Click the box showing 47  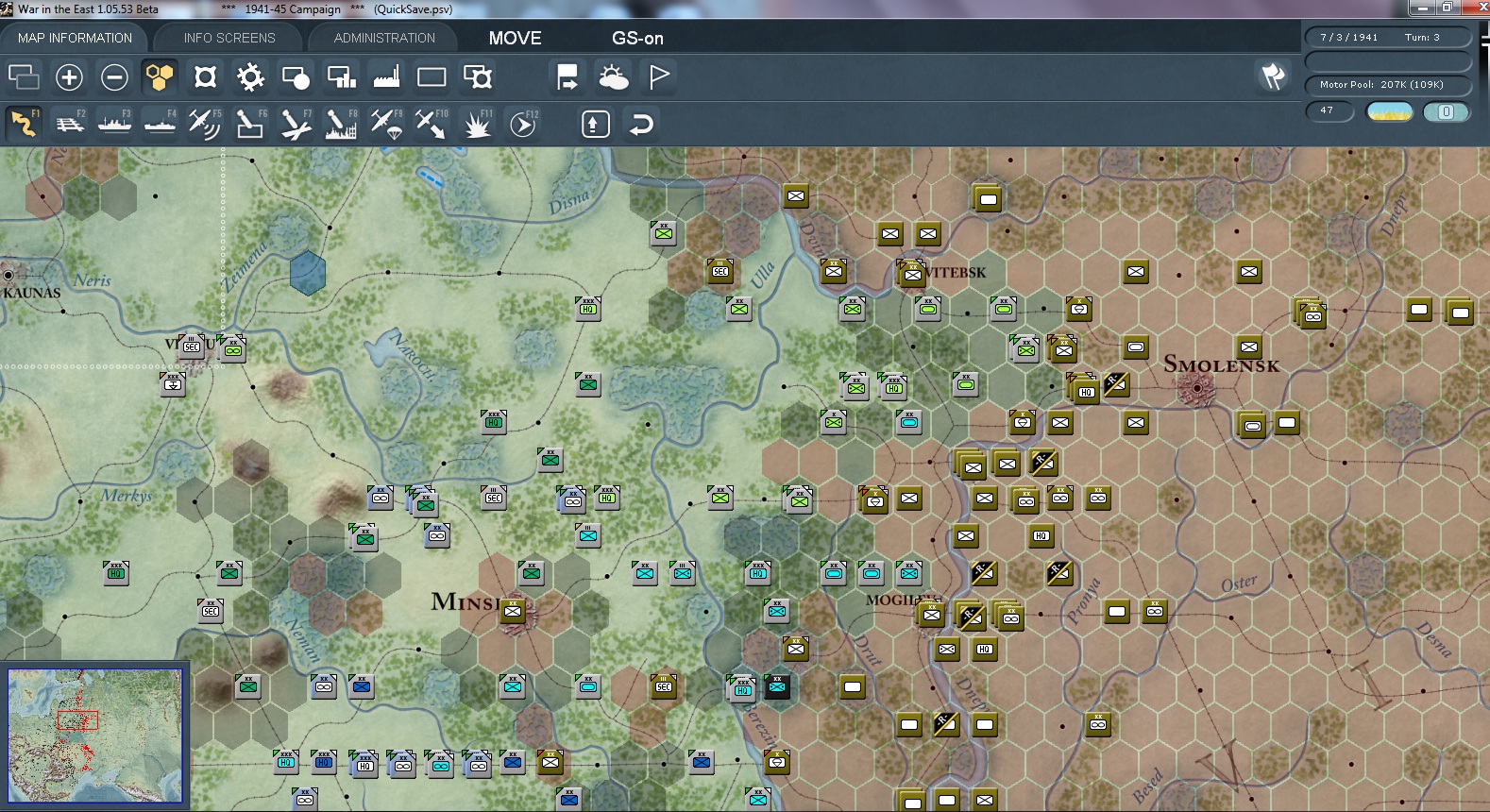pyautogui.click(x=1329, y=111)
